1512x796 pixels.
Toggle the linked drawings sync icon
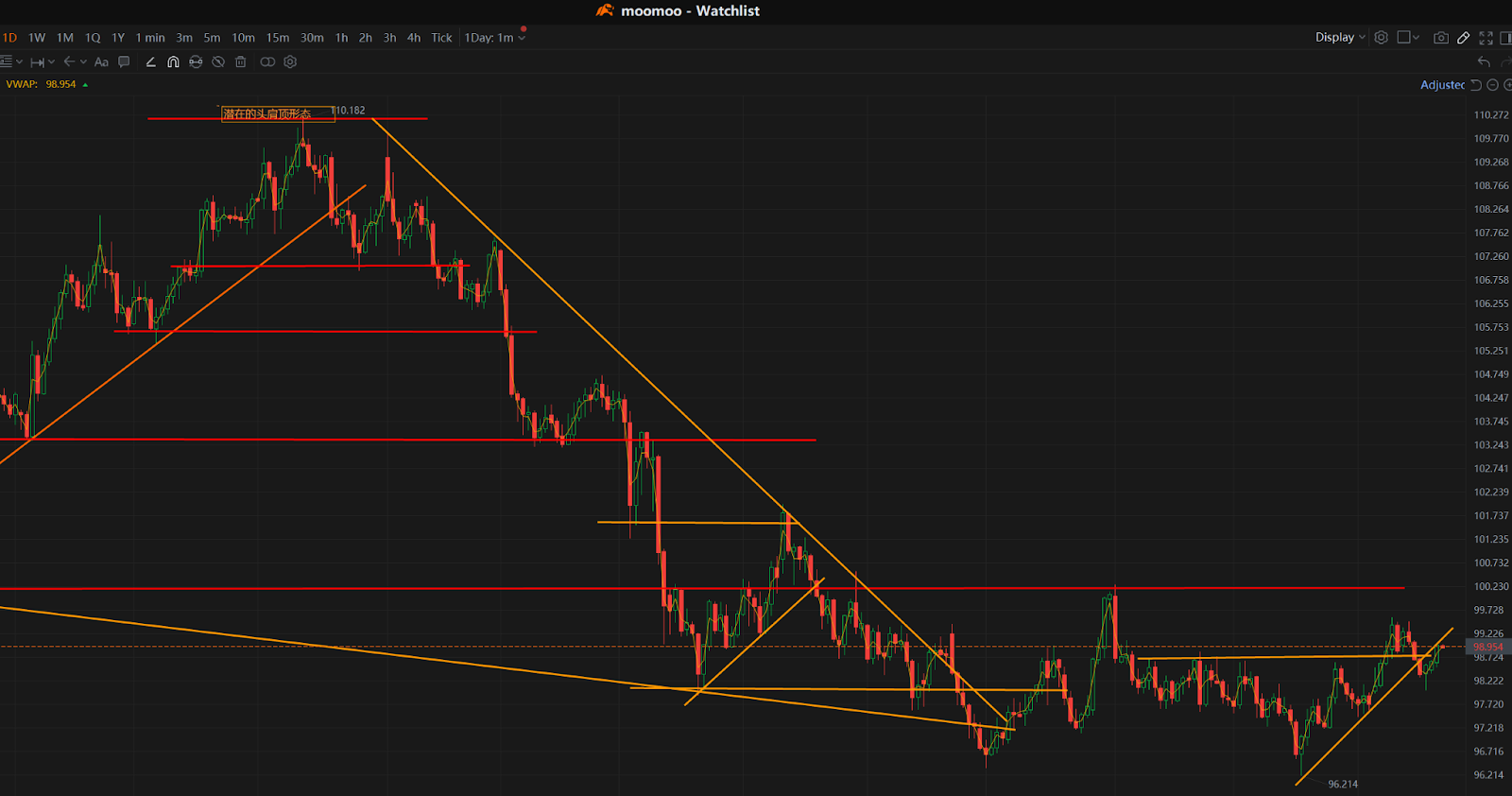click(x=267, y=62)
